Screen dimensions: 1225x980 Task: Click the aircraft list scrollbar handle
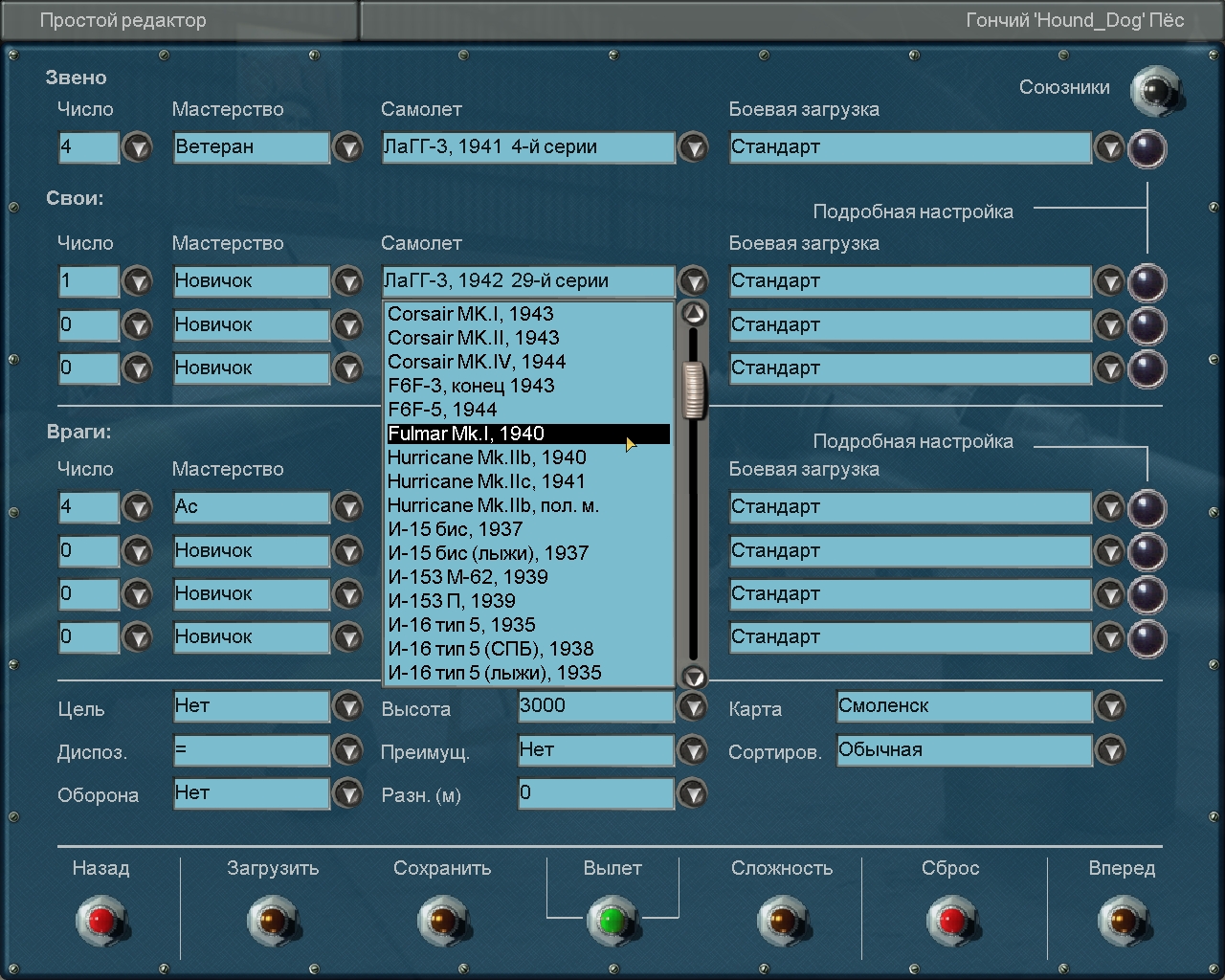tap(693, 390)
